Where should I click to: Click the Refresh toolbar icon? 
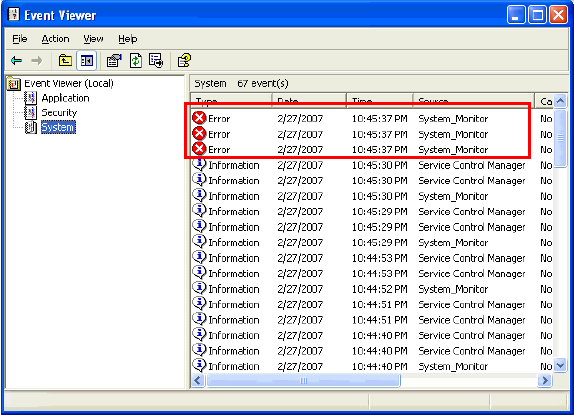[136, 60]
